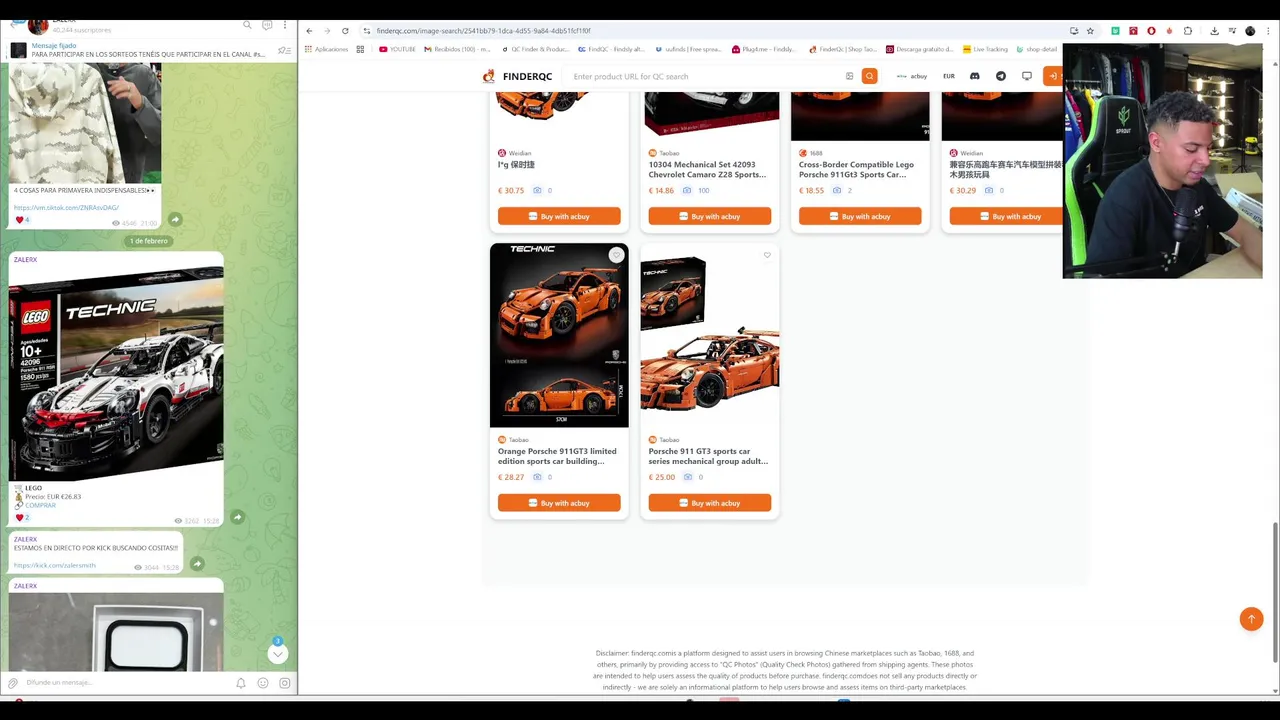Click the orange search button in FinderQC
The width and height of the screenshot is (1280, 720).
[x=870, y=76]
